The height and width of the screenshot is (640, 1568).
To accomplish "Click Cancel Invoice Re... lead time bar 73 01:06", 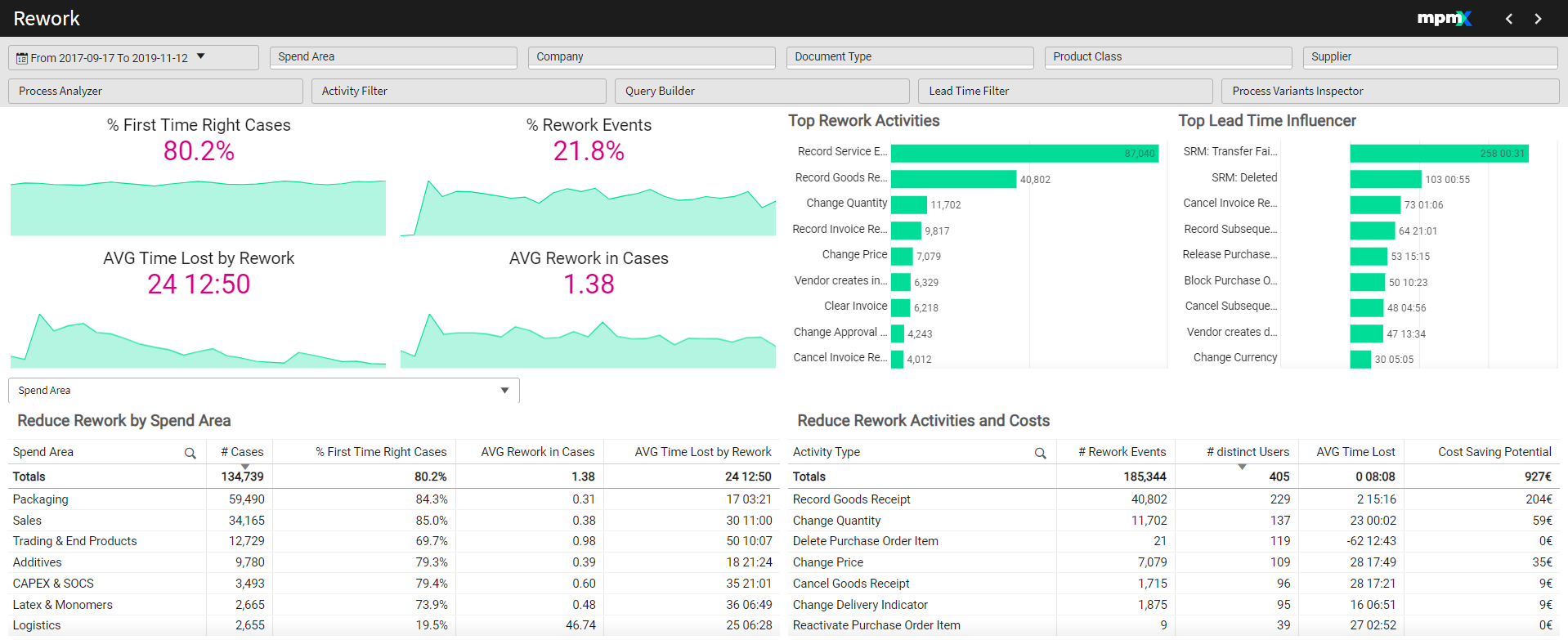I will 1375,205.
